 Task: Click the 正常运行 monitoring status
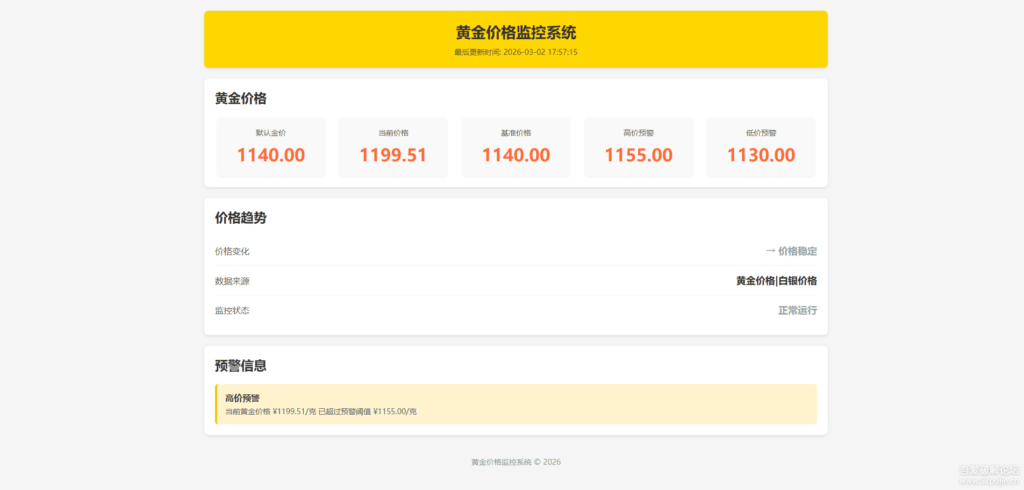[x=797, y=311]
